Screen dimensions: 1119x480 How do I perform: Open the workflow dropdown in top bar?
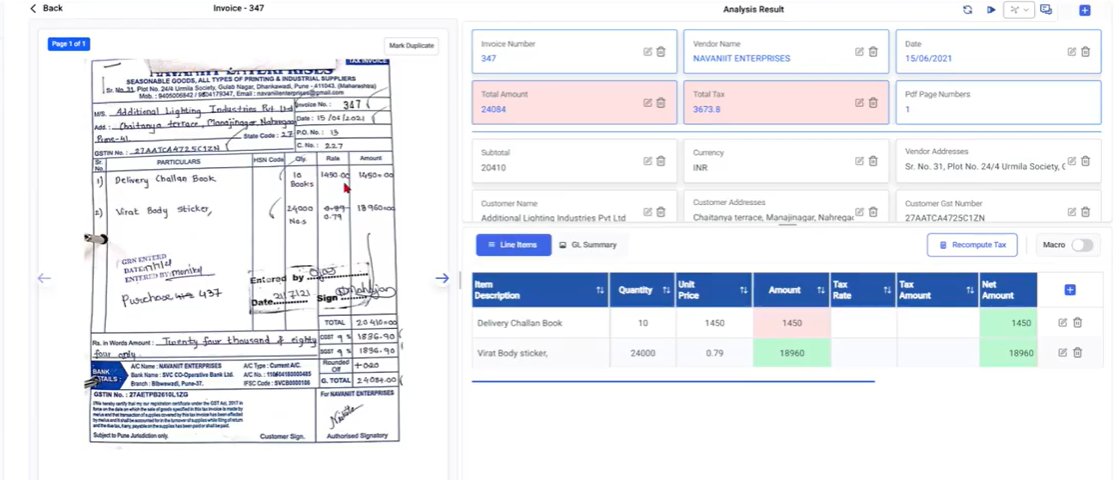pos(1019,10)
